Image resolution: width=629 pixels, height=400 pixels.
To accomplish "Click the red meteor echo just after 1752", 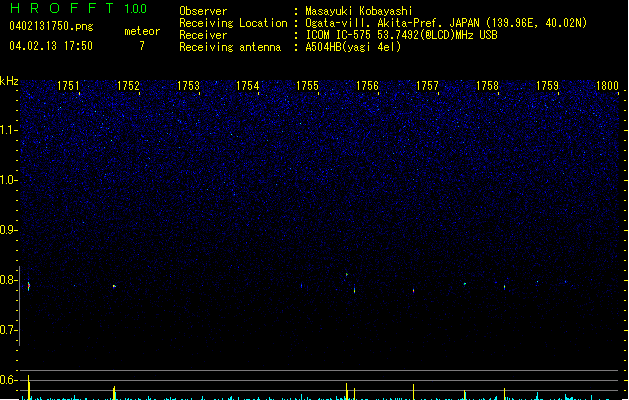I will pos(115,286).
